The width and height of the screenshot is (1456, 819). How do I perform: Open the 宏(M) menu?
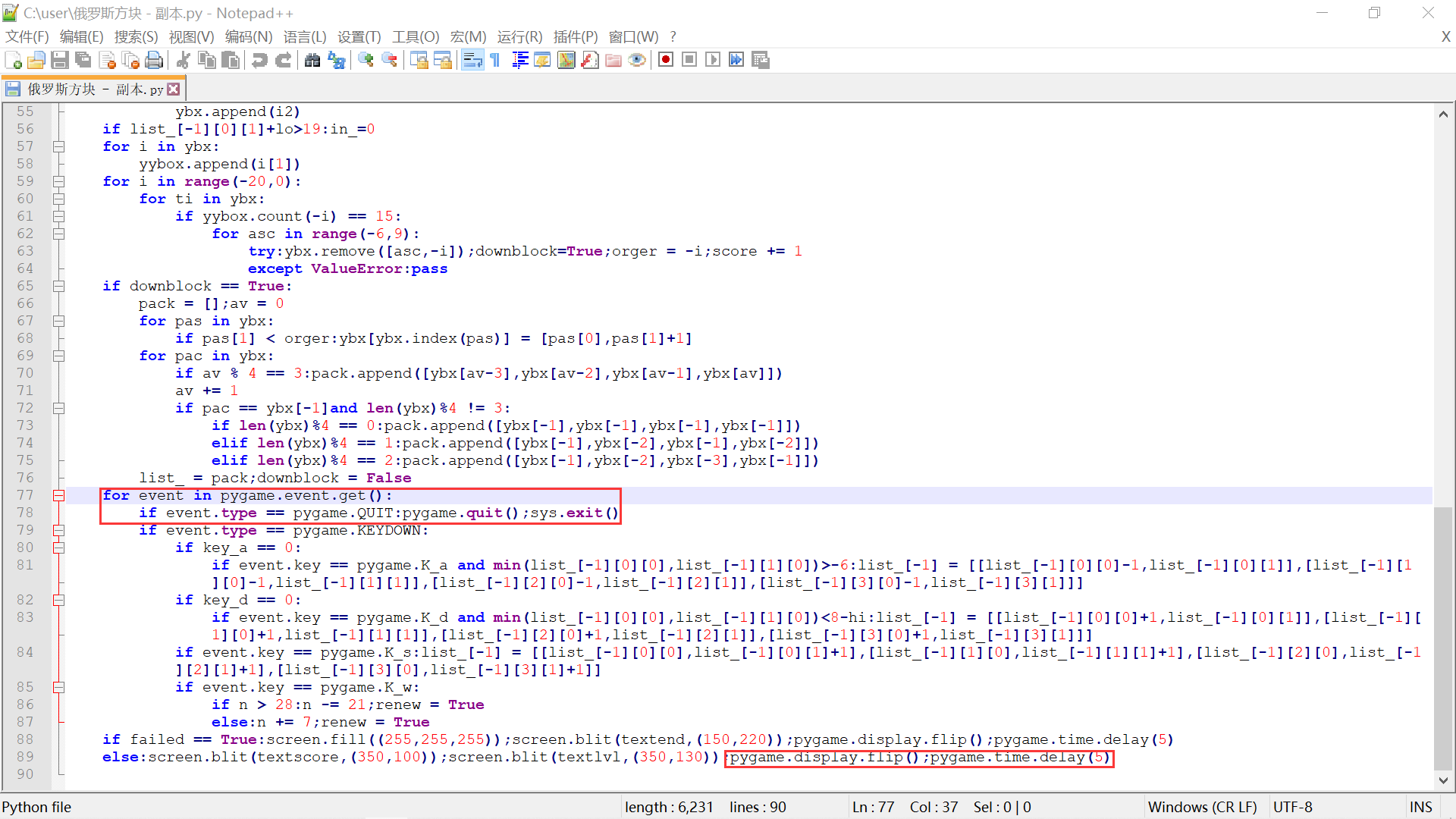point(468,37)
